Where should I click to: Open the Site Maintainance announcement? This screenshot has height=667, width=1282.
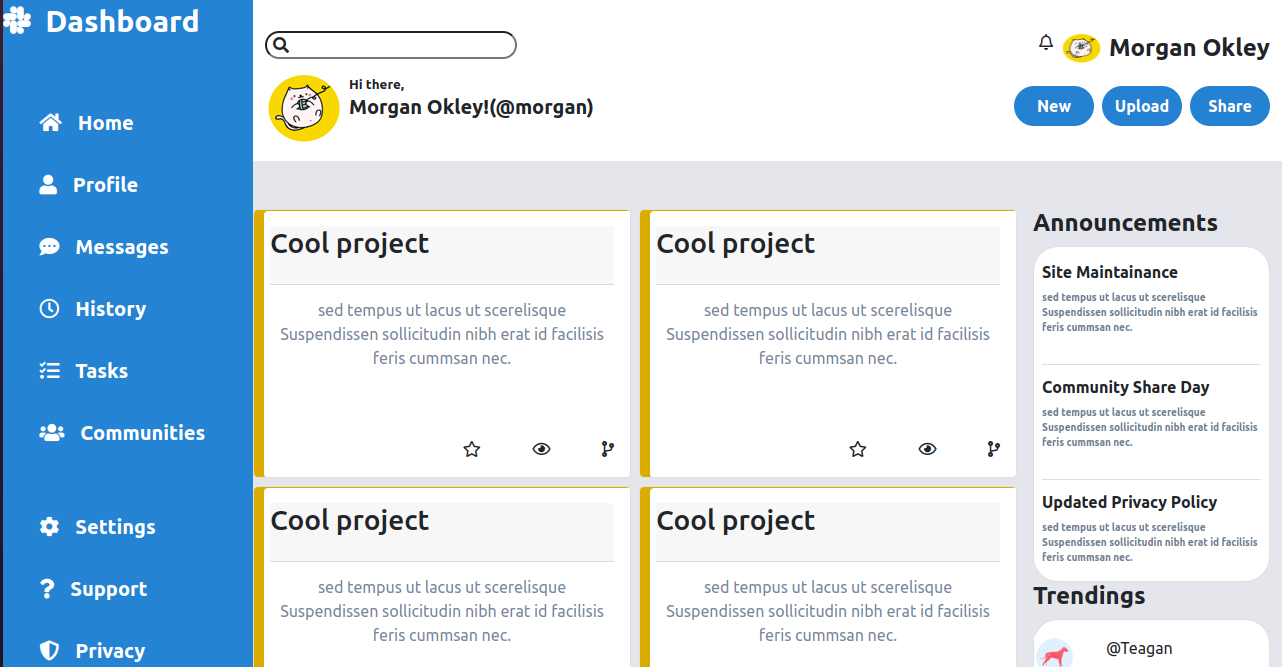[x=1109, y=272]
